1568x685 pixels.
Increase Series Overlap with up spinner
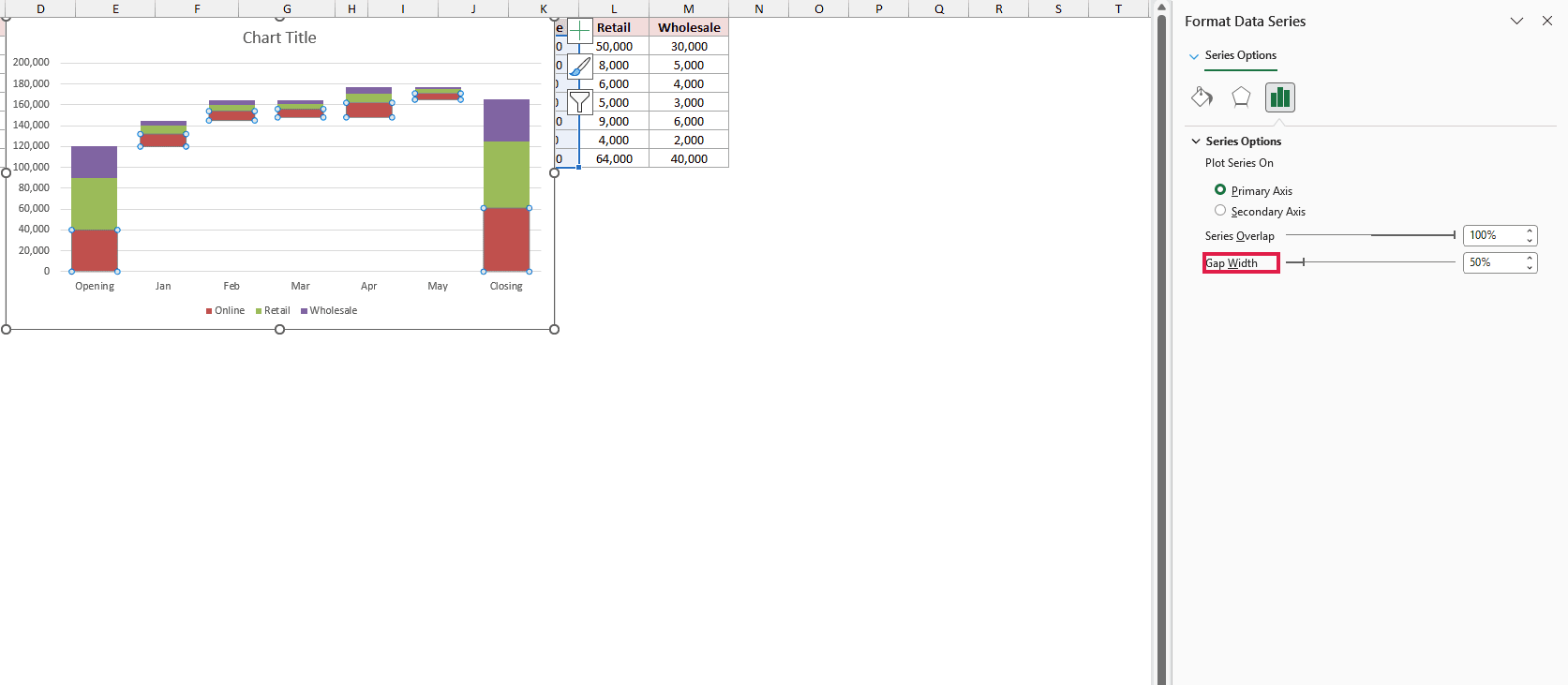point(1531,231)
